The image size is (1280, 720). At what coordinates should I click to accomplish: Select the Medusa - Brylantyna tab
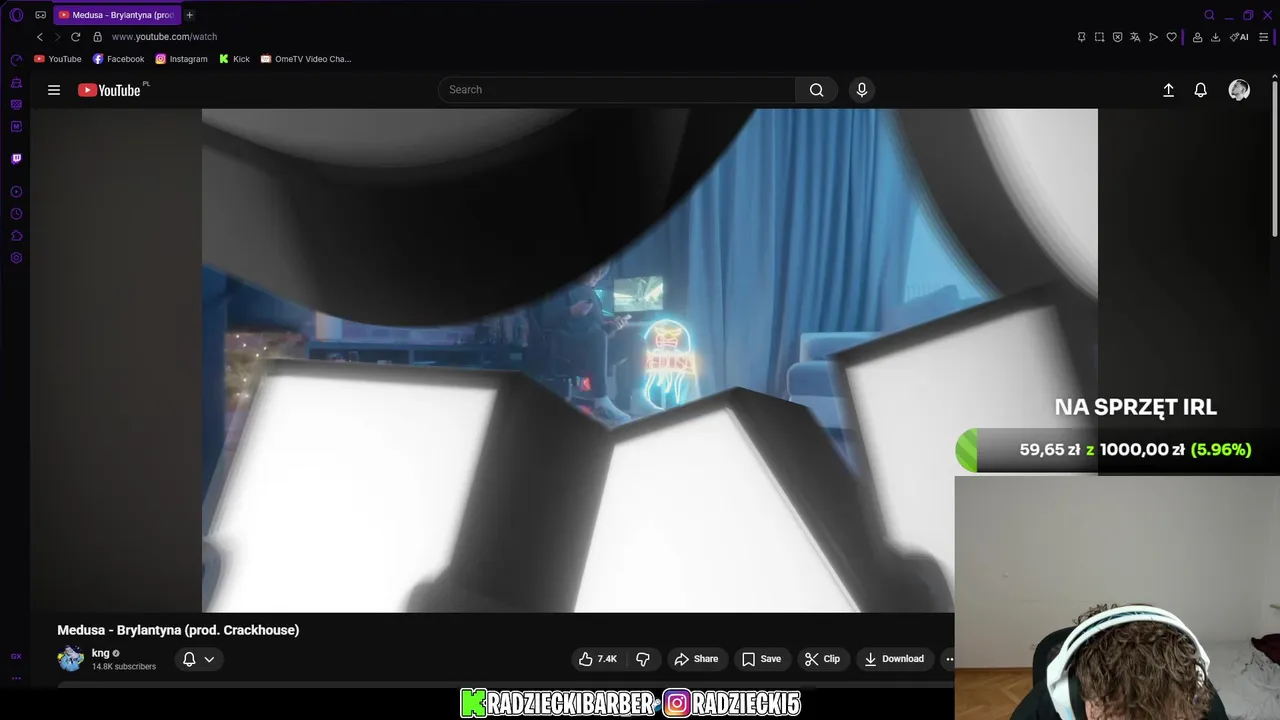coord(117,15)
